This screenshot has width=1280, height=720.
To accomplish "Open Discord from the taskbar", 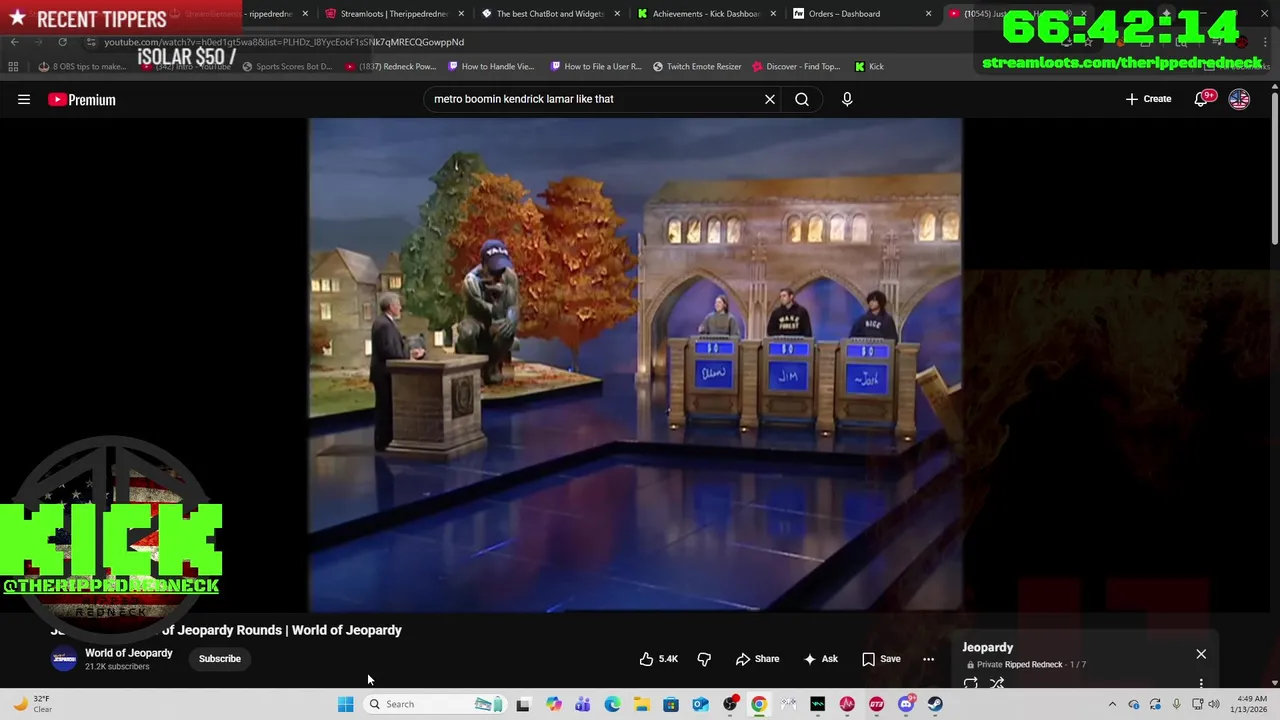I will [x=906, y=704].
